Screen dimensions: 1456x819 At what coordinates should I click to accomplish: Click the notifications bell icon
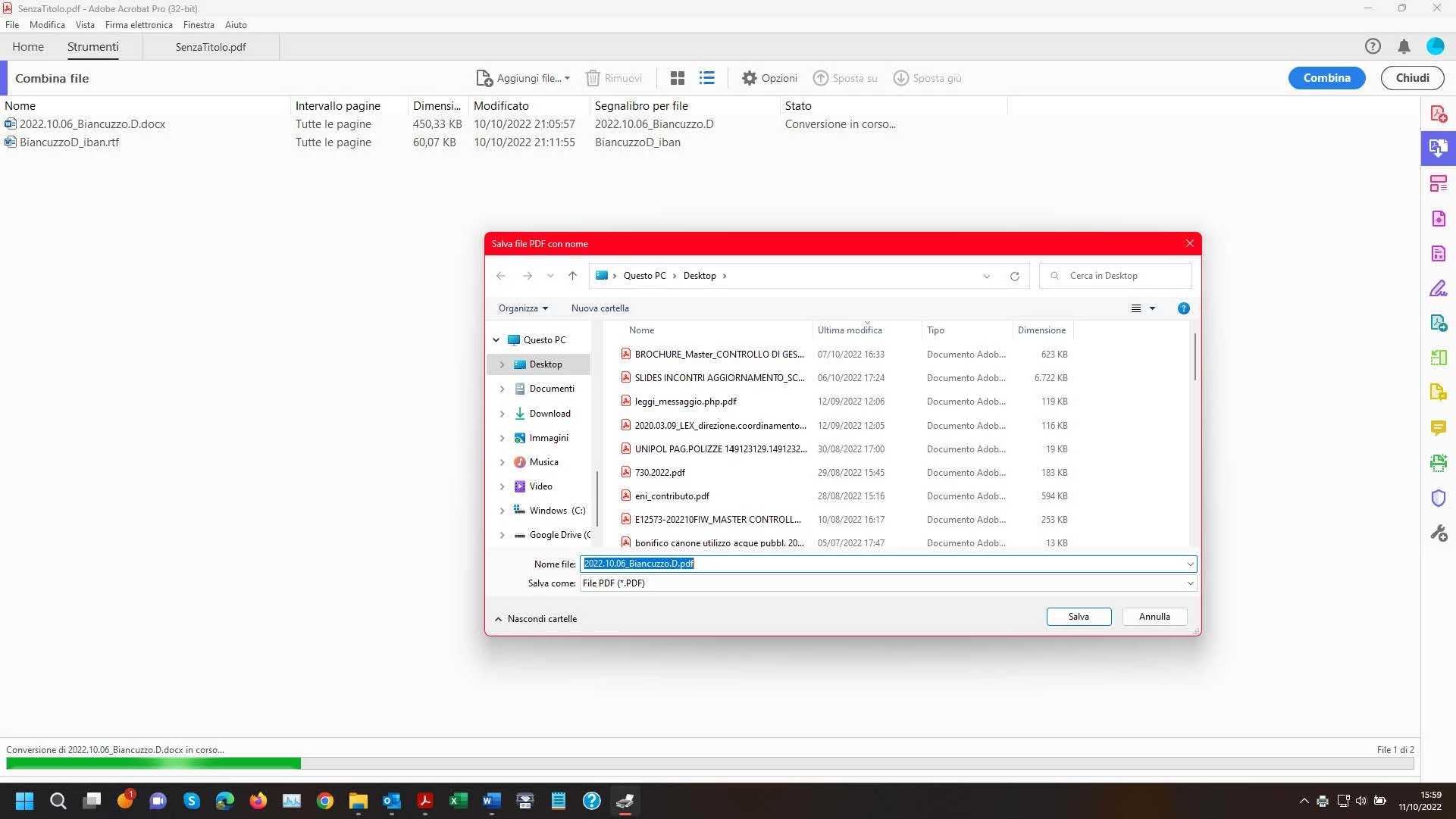pos(1404,47)
